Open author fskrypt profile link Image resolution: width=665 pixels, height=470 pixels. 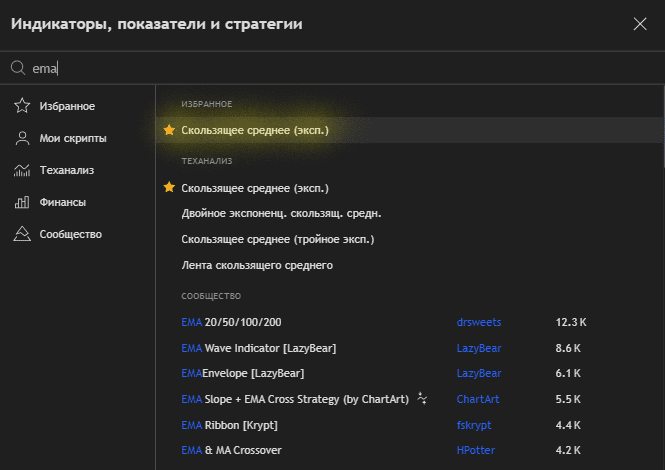click(474, 425)
